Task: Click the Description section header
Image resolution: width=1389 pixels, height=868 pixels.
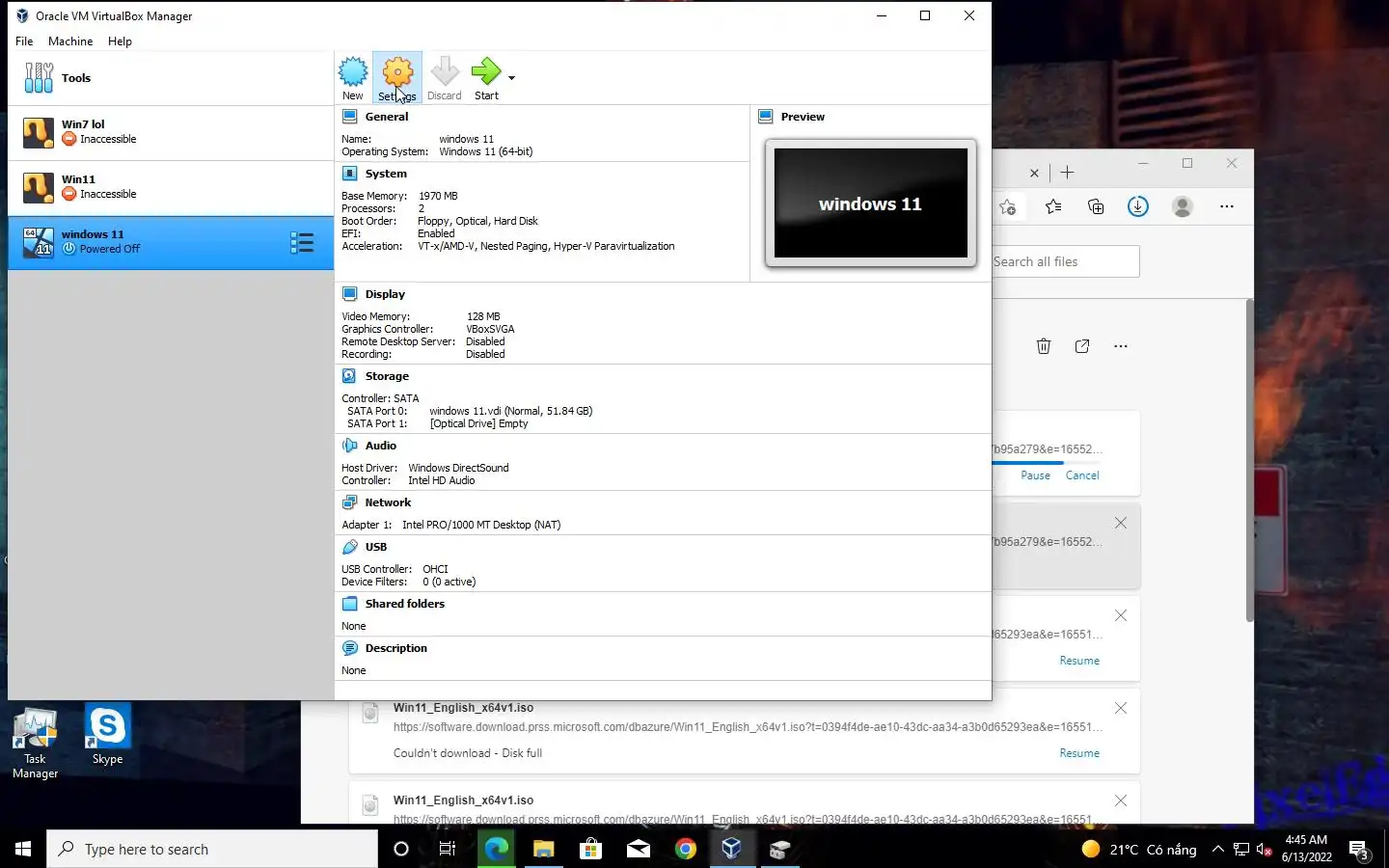Action: (x=395, y=648)
